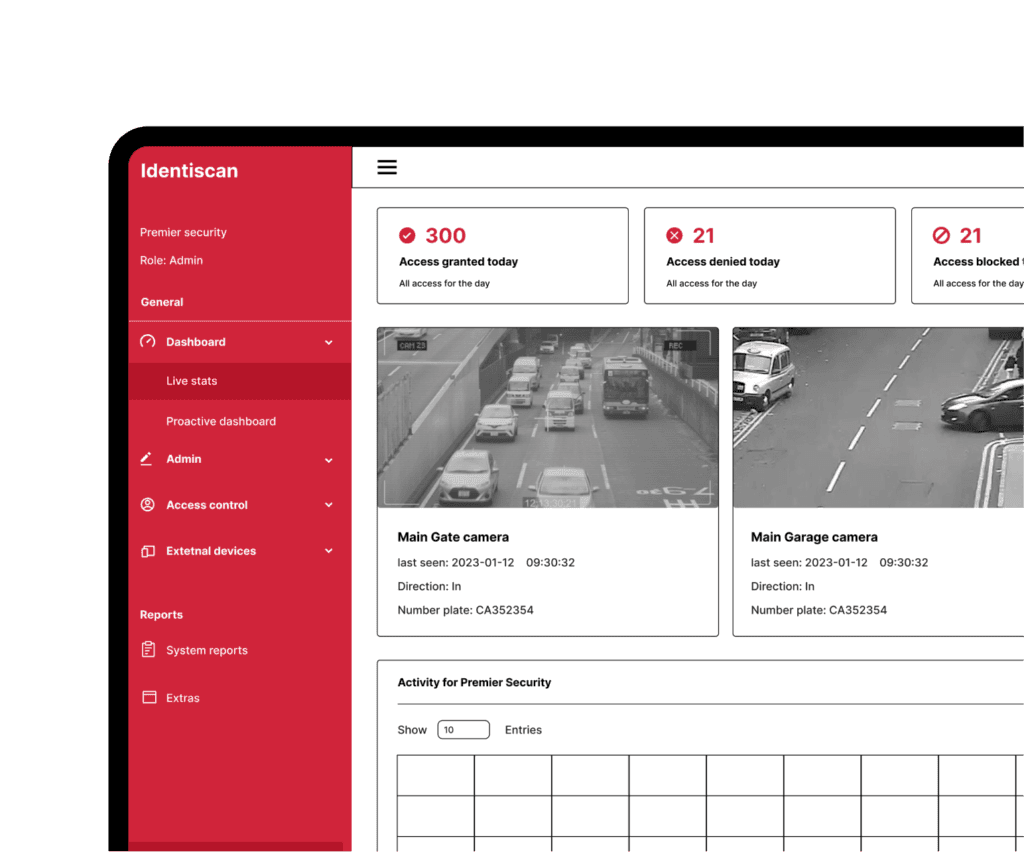Image resolution: width=1024 pixels, height=852 pixels.
Task: Click Main Gate last seen timestamp
Action: pyautogui.click(x=486, y=563)
